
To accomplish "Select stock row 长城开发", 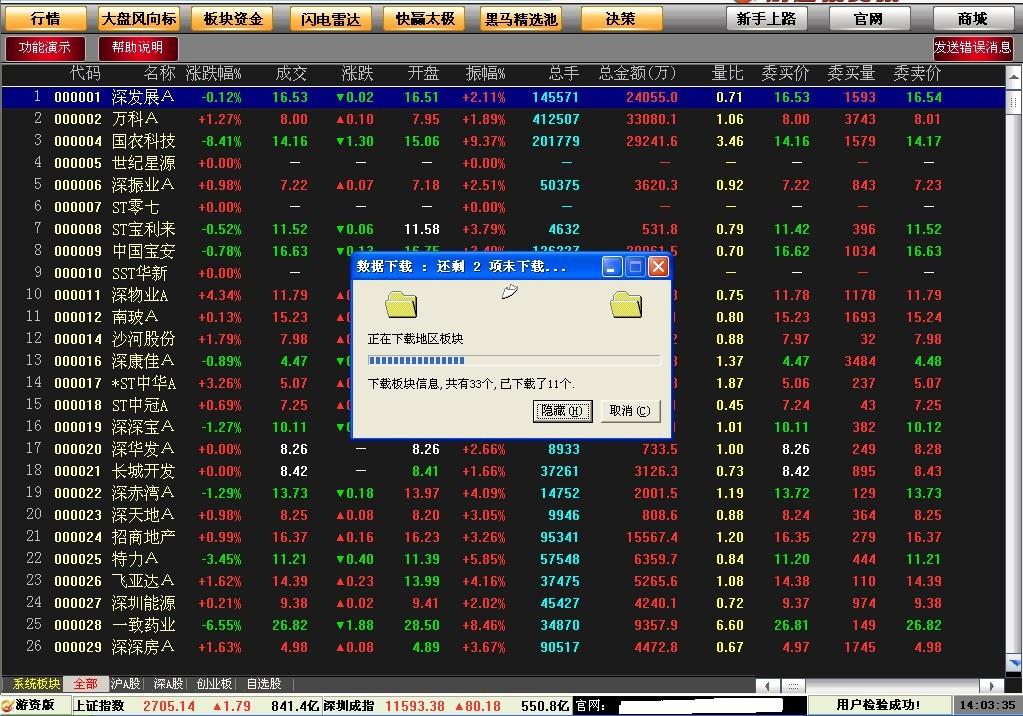I will point(502,471).
